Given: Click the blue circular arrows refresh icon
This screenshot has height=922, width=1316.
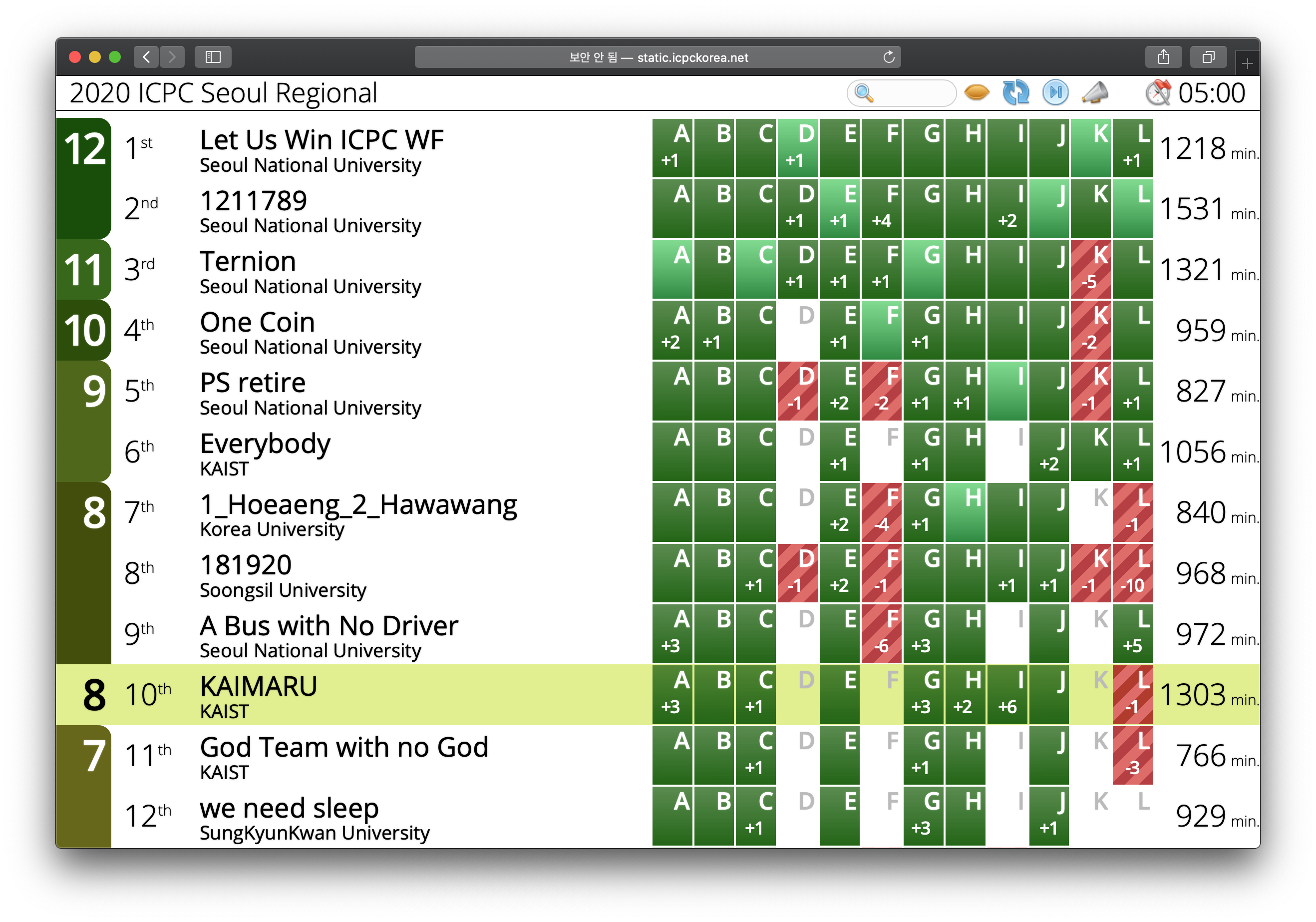Looking at the screenshot, I should click(1015, 92).
